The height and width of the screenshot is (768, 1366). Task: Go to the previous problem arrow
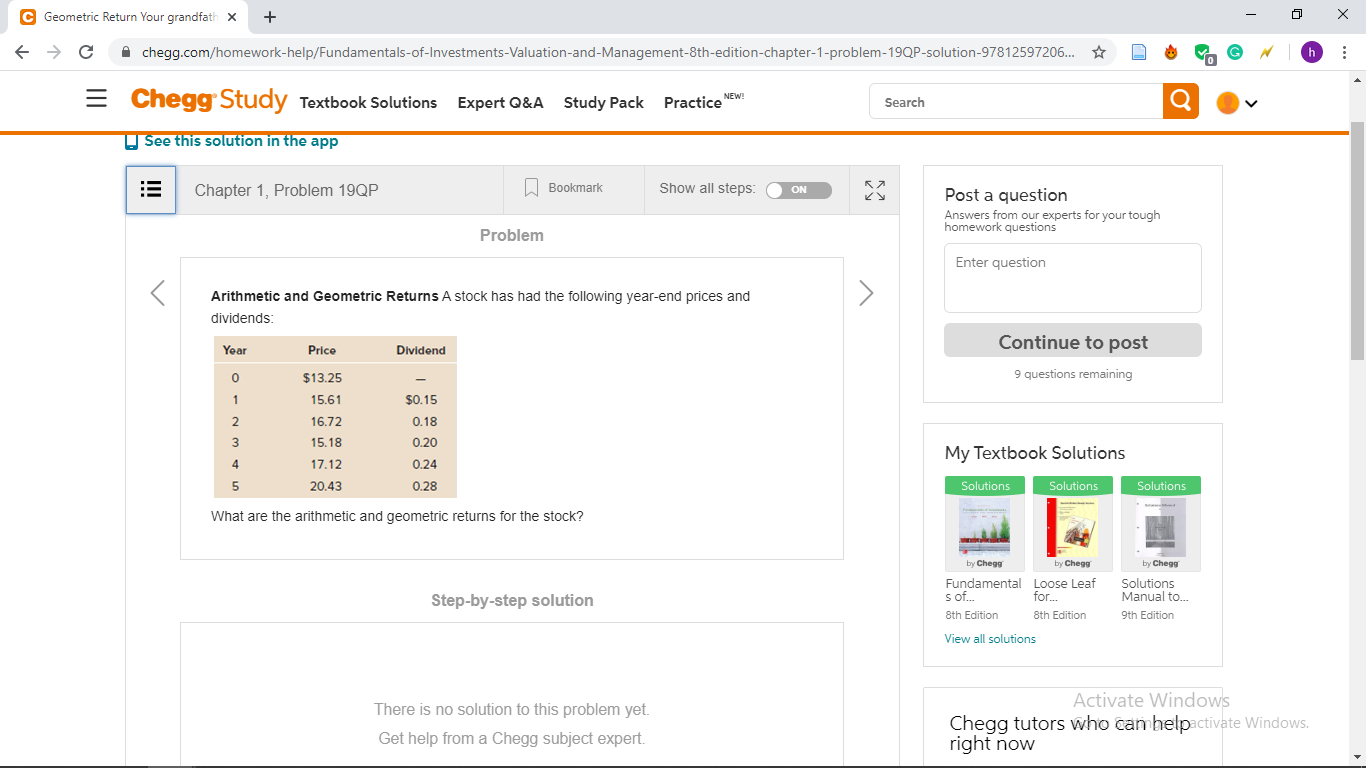157,293
